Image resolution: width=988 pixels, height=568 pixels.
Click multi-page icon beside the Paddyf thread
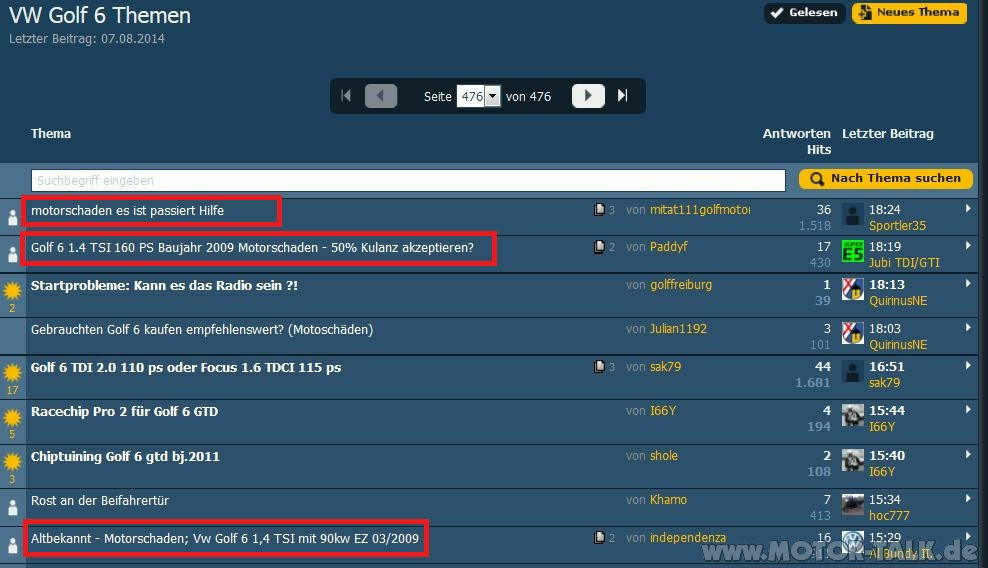(x=599, y=247)
